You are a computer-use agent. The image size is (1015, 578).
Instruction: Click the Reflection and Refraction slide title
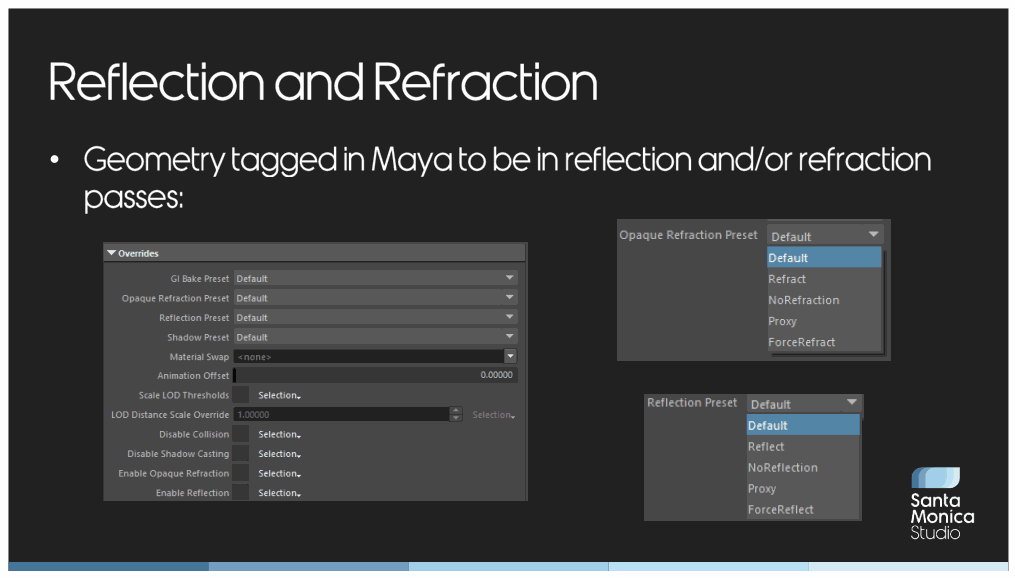pyautogui.click(x=322, y=82)
